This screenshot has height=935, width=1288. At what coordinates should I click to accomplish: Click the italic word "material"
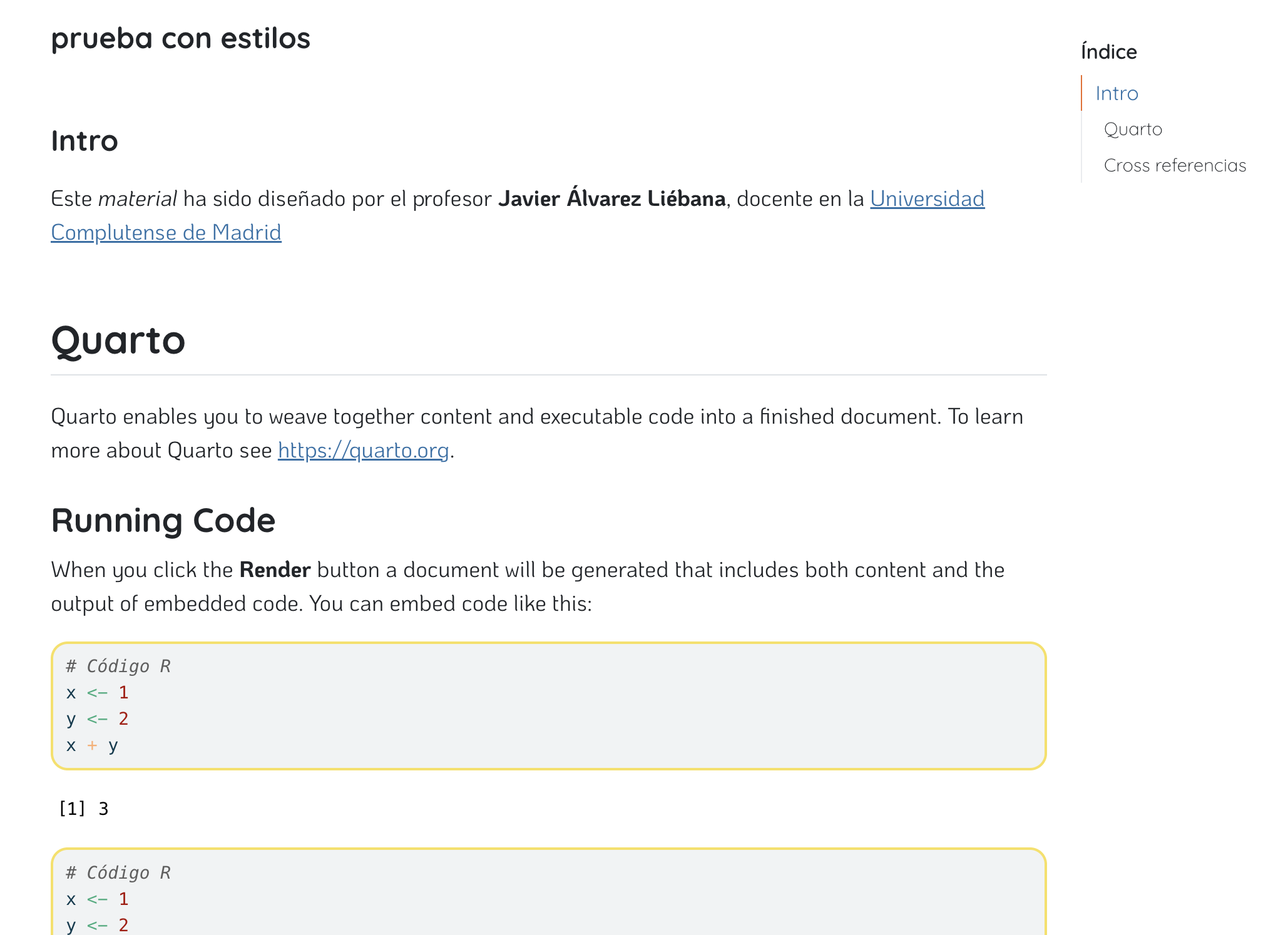point(138,199)
